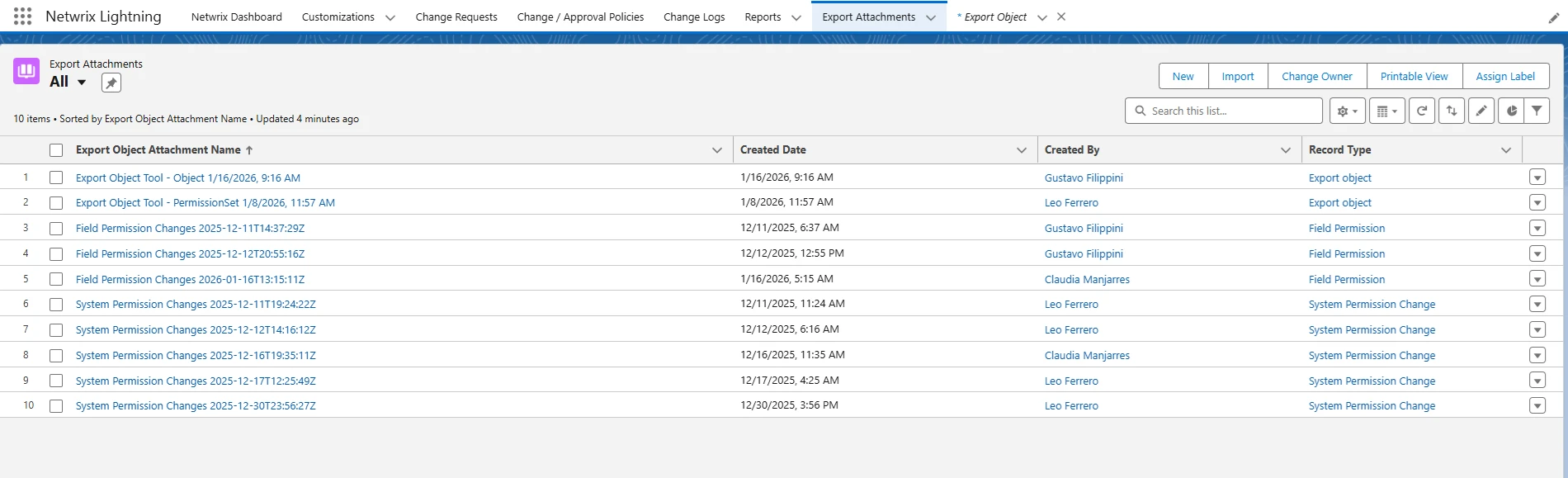The height and width of the screenshot is (478, 1568).
Task: Close the Export Object tab
Action: (1061, 17)
